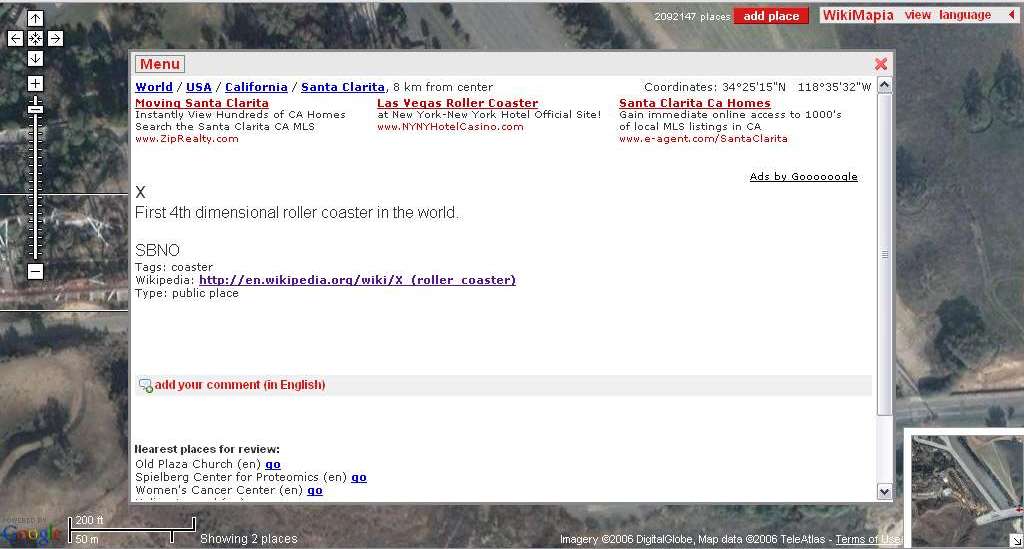
Task: Click the Ads by Goooooogle link
Action: (x=803, y=177)
